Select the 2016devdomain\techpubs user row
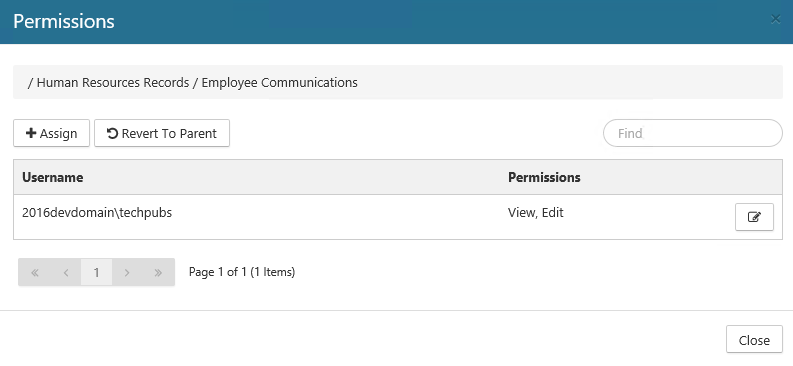 coord(398,217)
